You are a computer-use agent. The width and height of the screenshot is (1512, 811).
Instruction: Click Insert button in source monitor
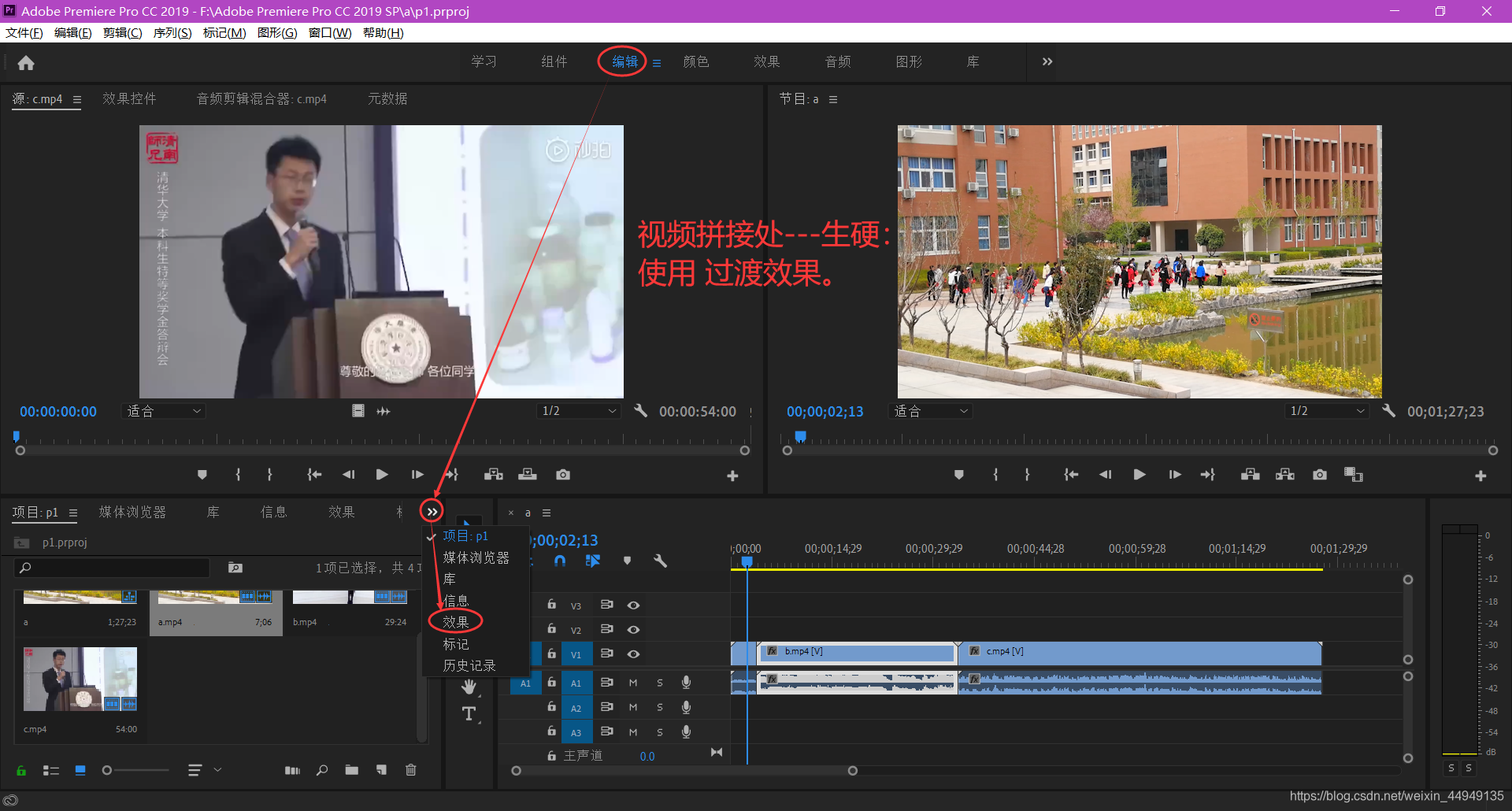[494, 475]
